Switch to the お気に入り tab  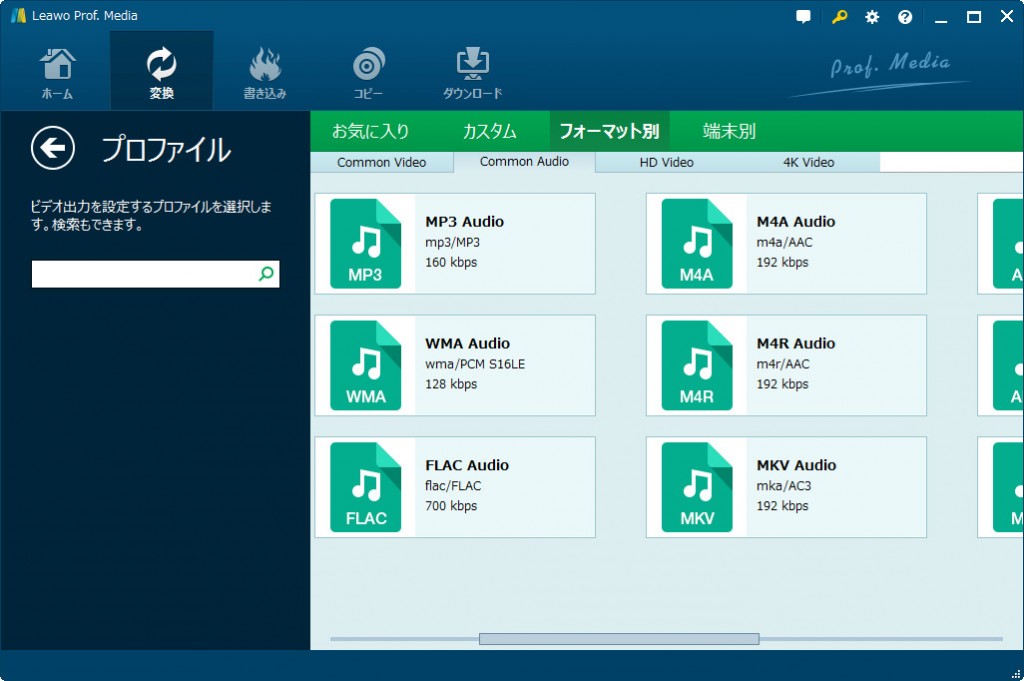(370, 131)
